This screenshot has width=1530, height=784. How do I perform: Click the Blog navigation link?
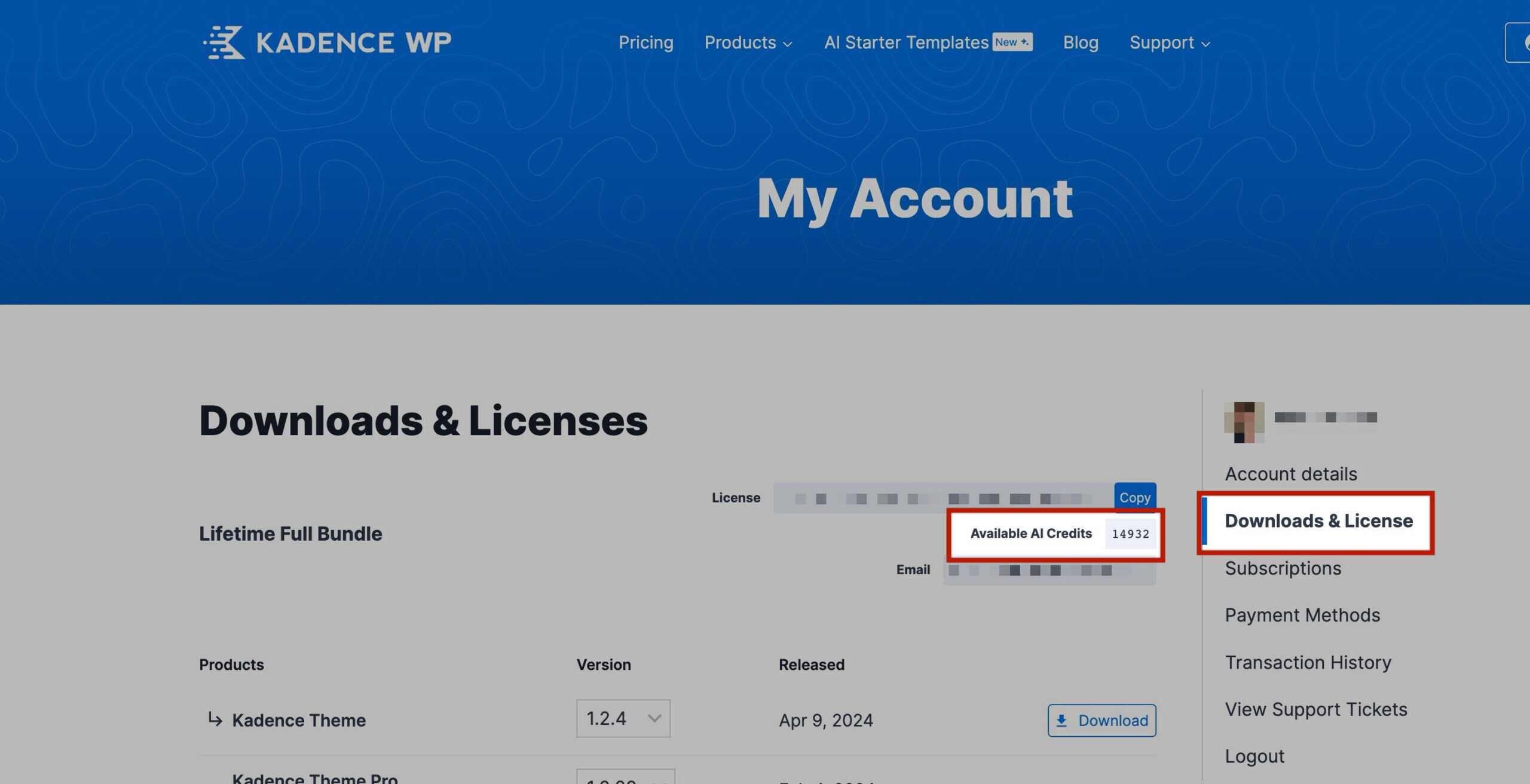pos(1080,41)
